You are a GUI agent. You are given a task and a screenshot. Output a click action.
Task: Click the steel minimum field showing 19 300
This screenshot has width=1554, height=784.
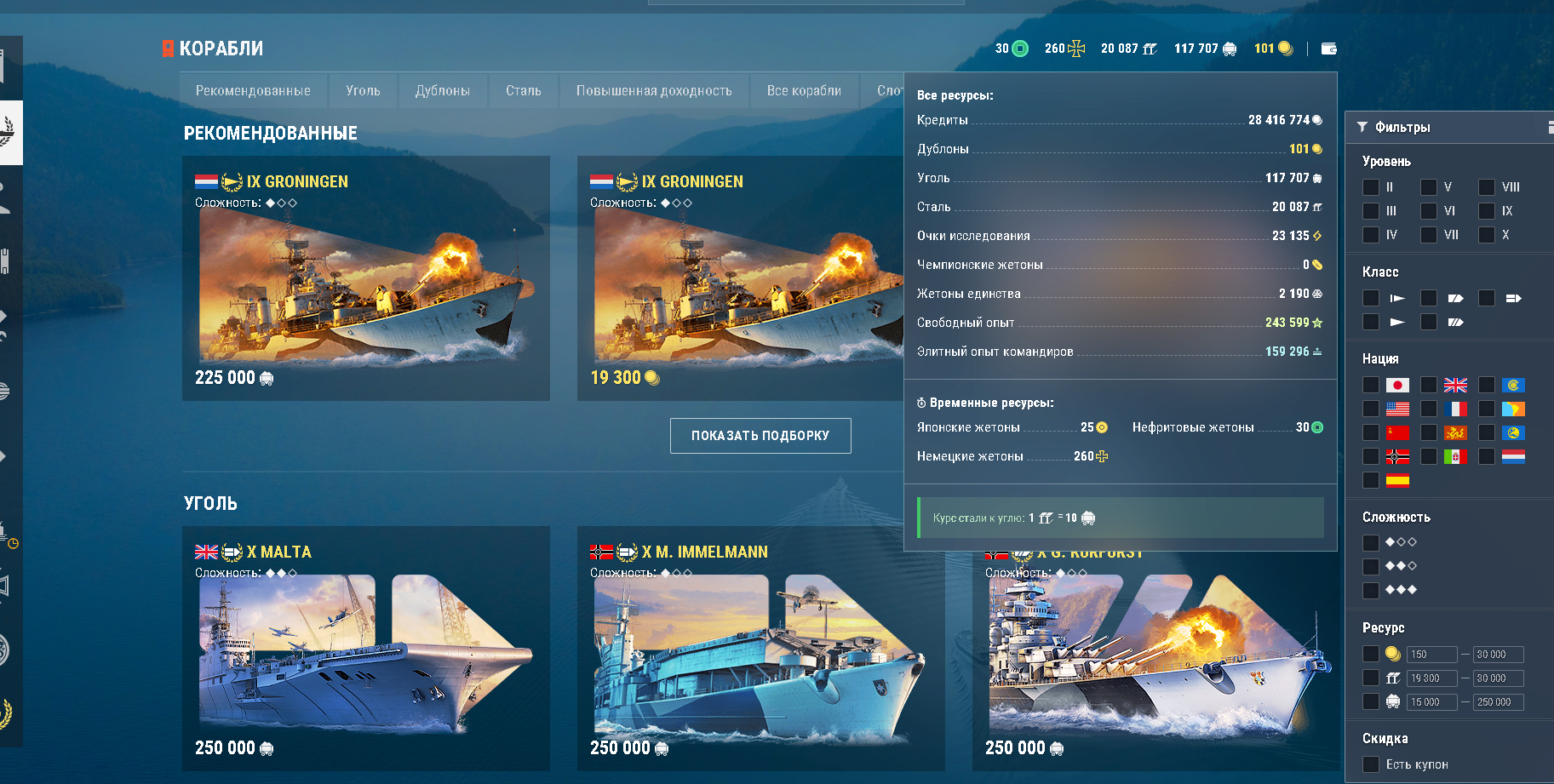tap(1431, 678)
